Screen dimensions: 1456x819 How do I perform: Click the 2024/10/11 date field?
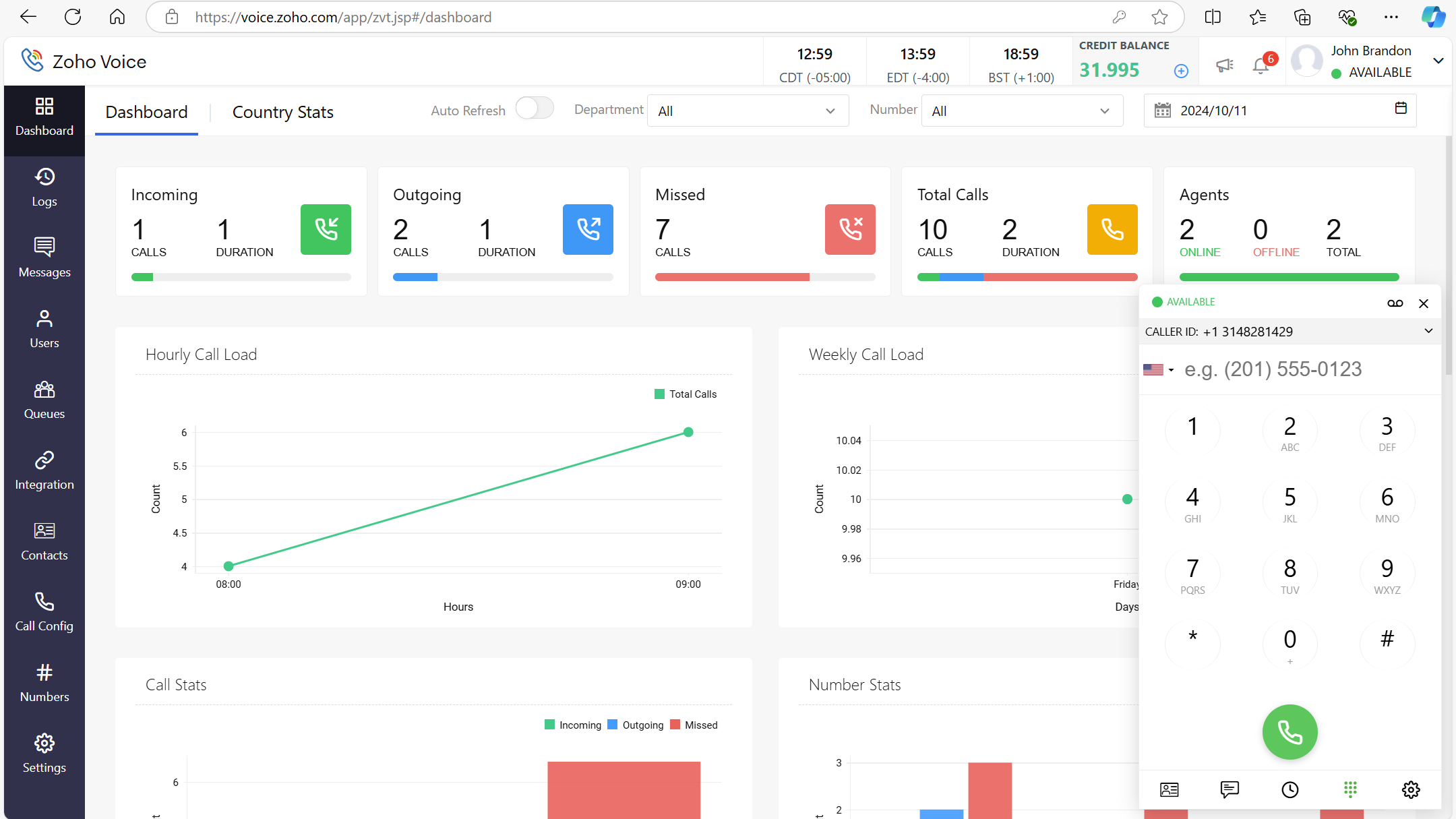click(x=1279, y=111)
